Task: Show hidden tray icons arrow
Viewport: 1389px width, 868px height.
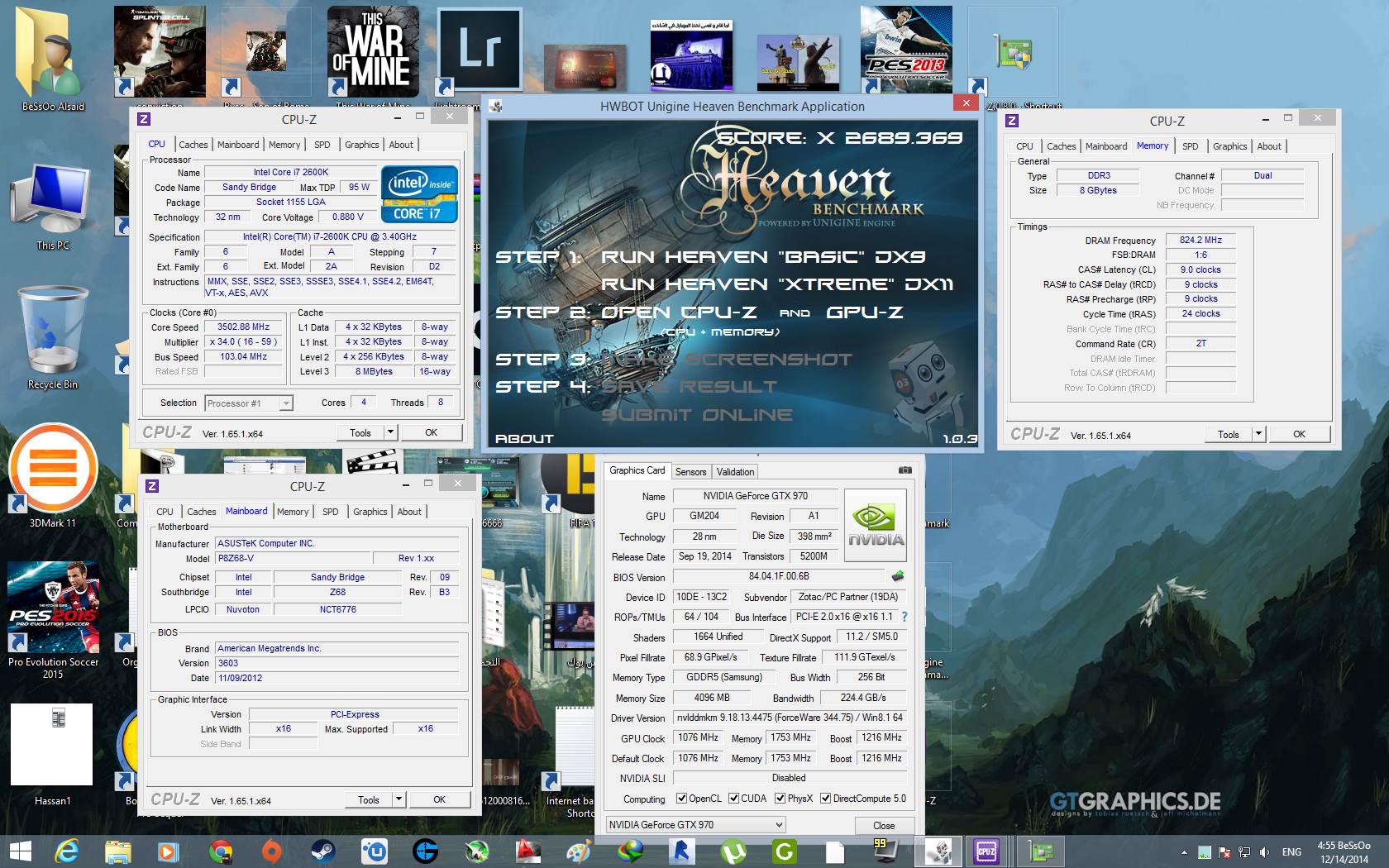Action: [x=1184, y=852]
